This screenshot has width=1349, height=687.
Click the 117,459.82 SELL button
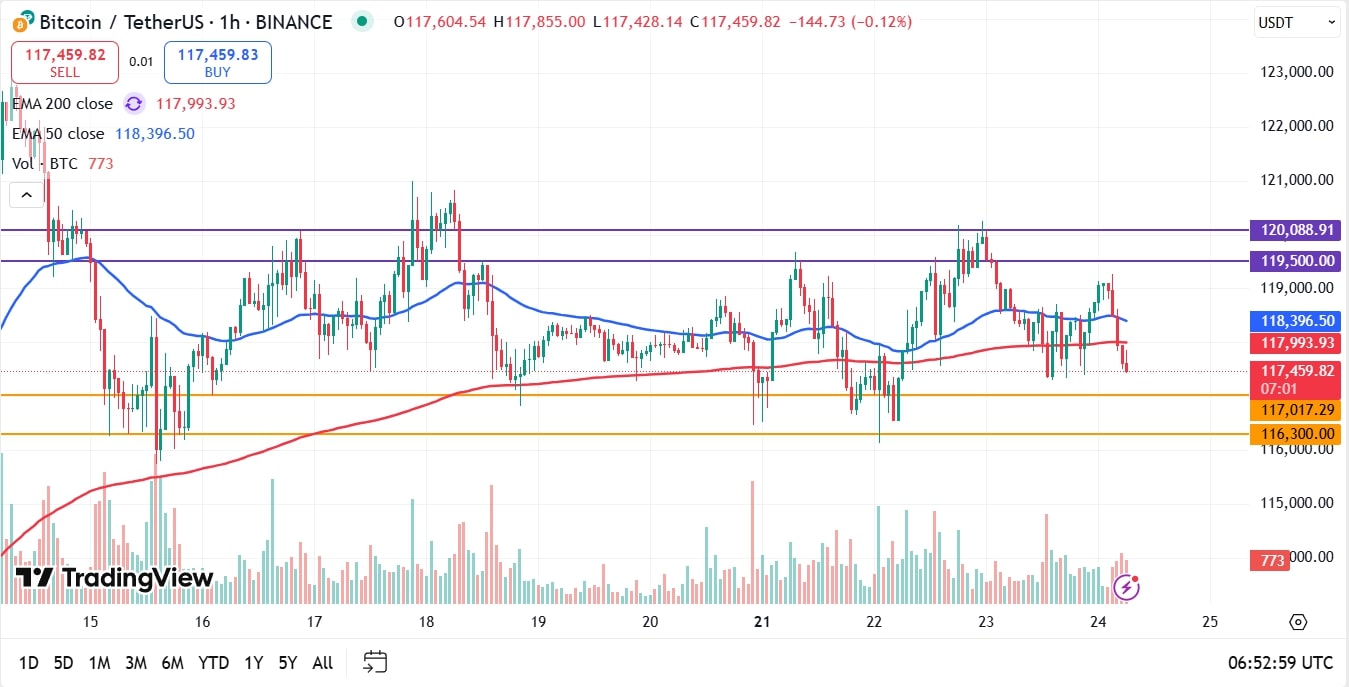(65, 62)
